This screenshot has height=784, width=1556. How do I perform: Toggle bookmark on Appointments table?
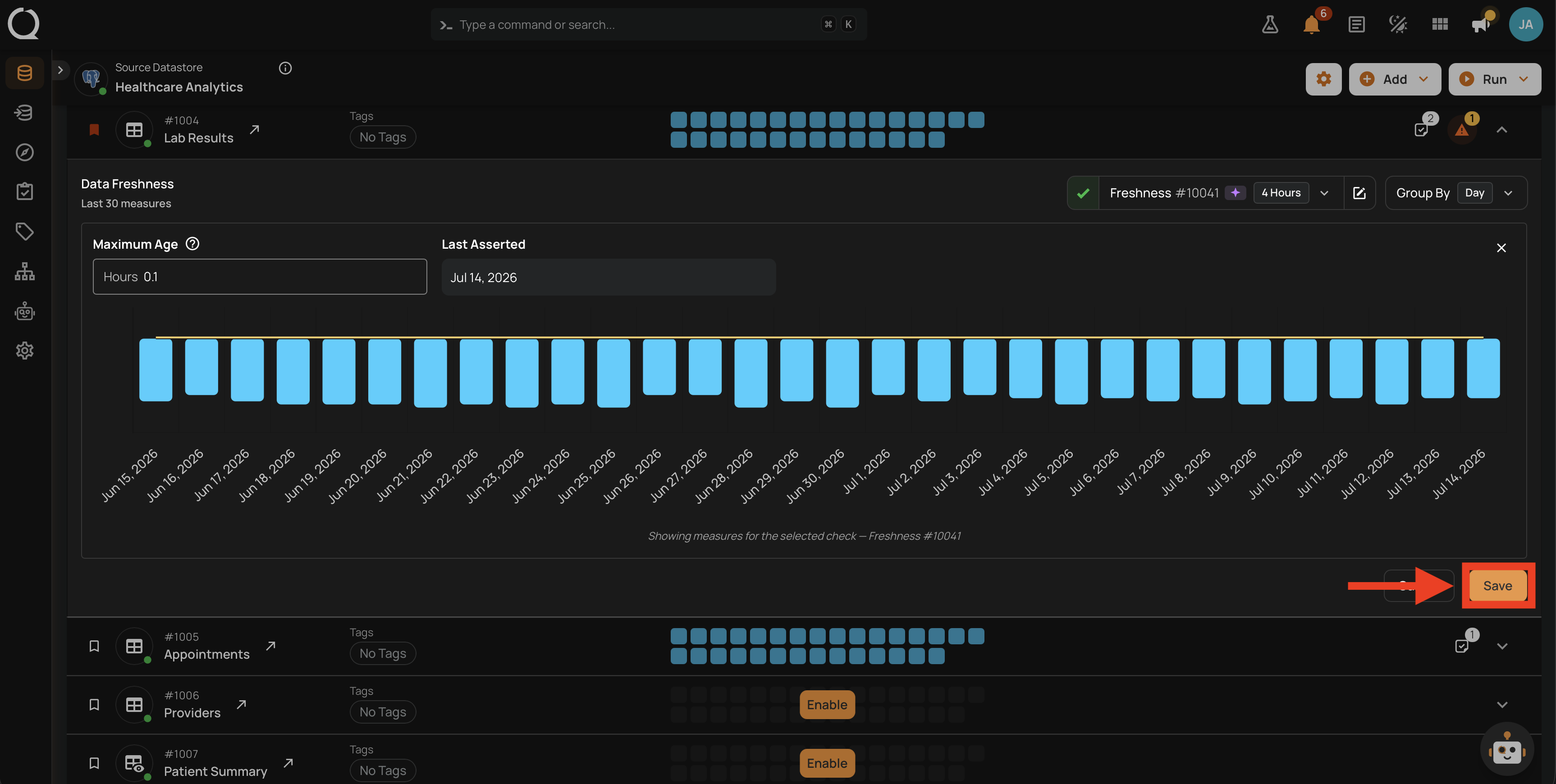[94, 646]
